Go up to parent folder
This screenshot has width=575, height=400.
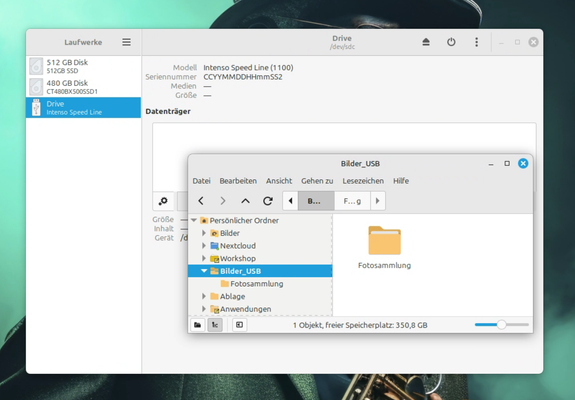245,201
